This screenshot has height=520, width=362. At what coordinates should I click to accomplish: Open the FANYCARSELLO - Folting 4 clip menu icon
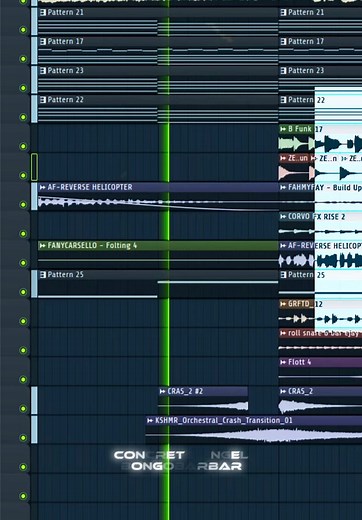[42, 246]
